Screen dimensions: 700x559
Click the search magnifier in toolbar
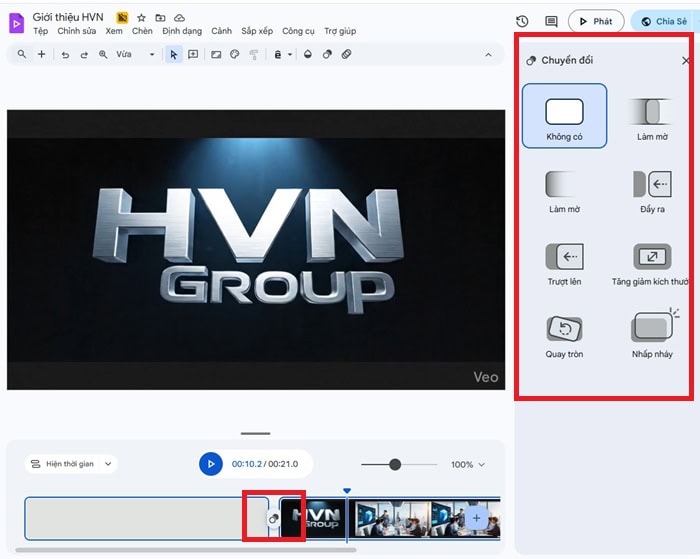22,55
